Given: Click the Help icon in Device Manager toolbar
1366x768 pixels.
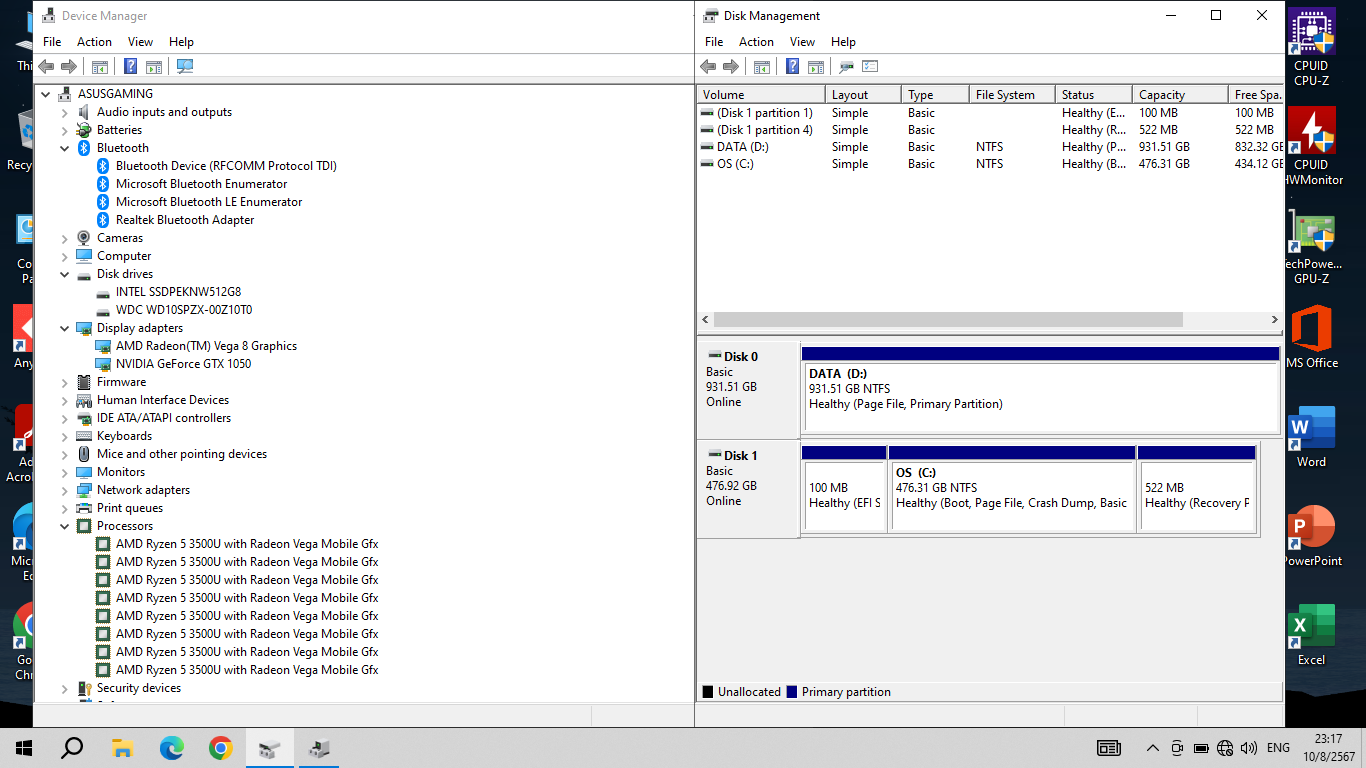Looking at the screenshot, I should (130, 66).
